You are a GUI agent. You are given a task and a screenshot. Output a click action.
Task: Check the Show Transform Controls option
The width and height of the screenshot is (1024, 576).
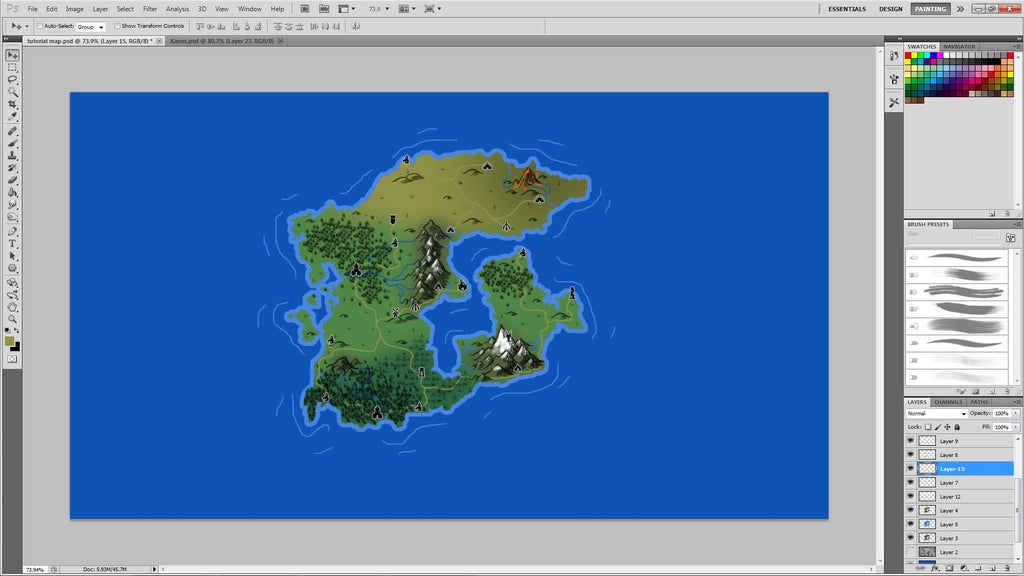(117, 26)
